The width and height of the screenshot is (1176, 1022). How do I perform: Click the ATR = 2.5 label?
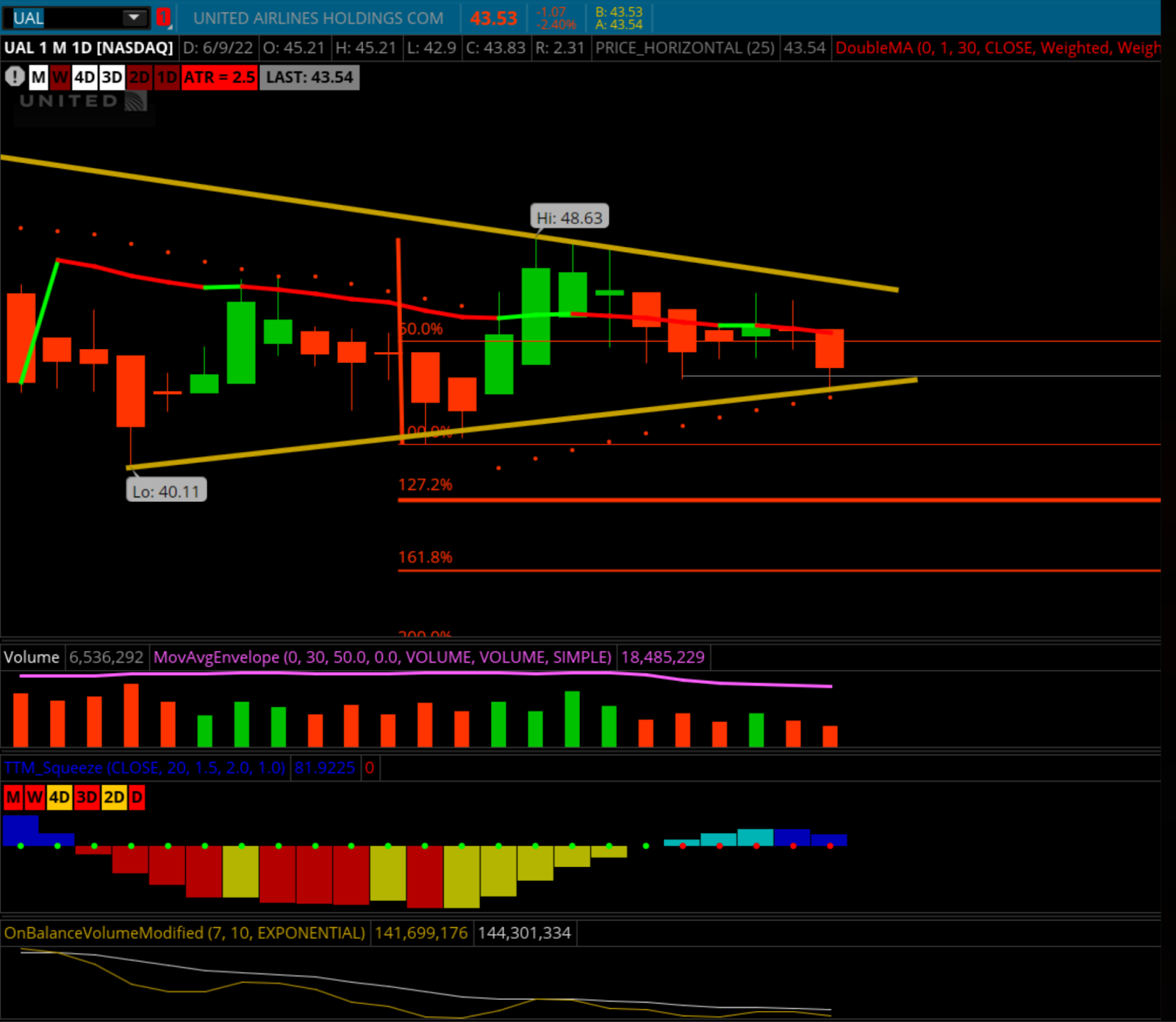219,77
